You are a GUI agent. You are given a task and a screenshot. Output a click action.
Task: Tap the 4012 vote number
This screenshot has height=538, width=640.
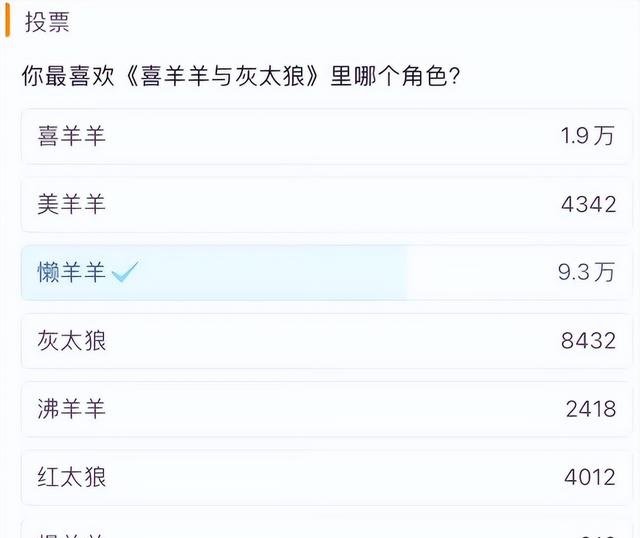(589, 477)
